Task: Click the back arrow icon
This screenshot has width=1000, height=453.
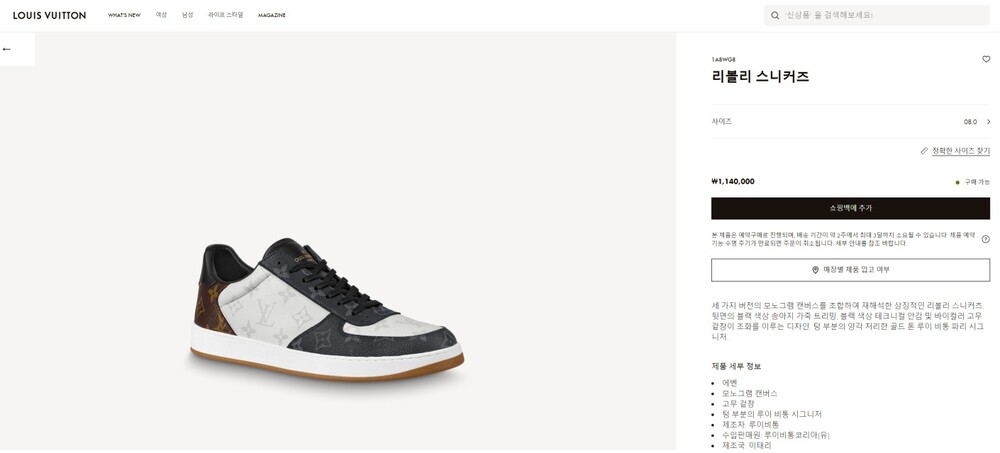Action: tap(7, 49)
